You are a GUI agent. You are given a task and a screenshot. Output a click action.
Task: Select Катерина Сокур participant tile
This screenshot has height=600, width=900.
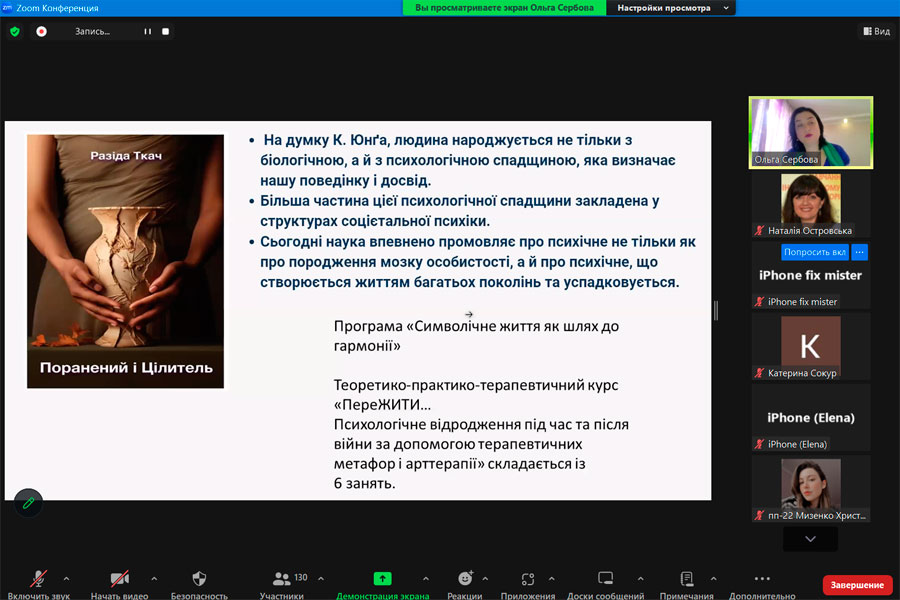[x=811, y=347]
